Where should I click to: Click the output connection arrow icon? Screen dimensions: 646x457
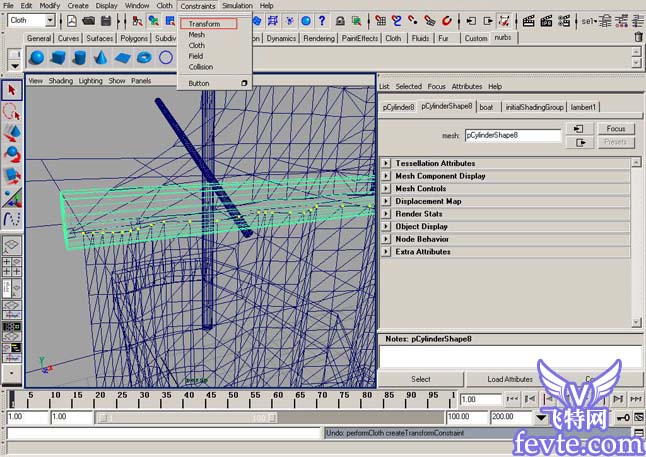(580, 143)
